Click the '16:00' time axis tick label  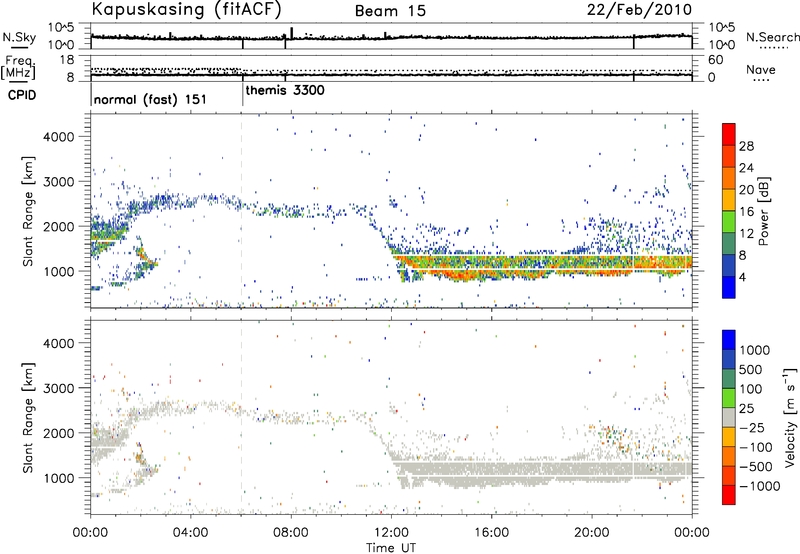[491, 533]
